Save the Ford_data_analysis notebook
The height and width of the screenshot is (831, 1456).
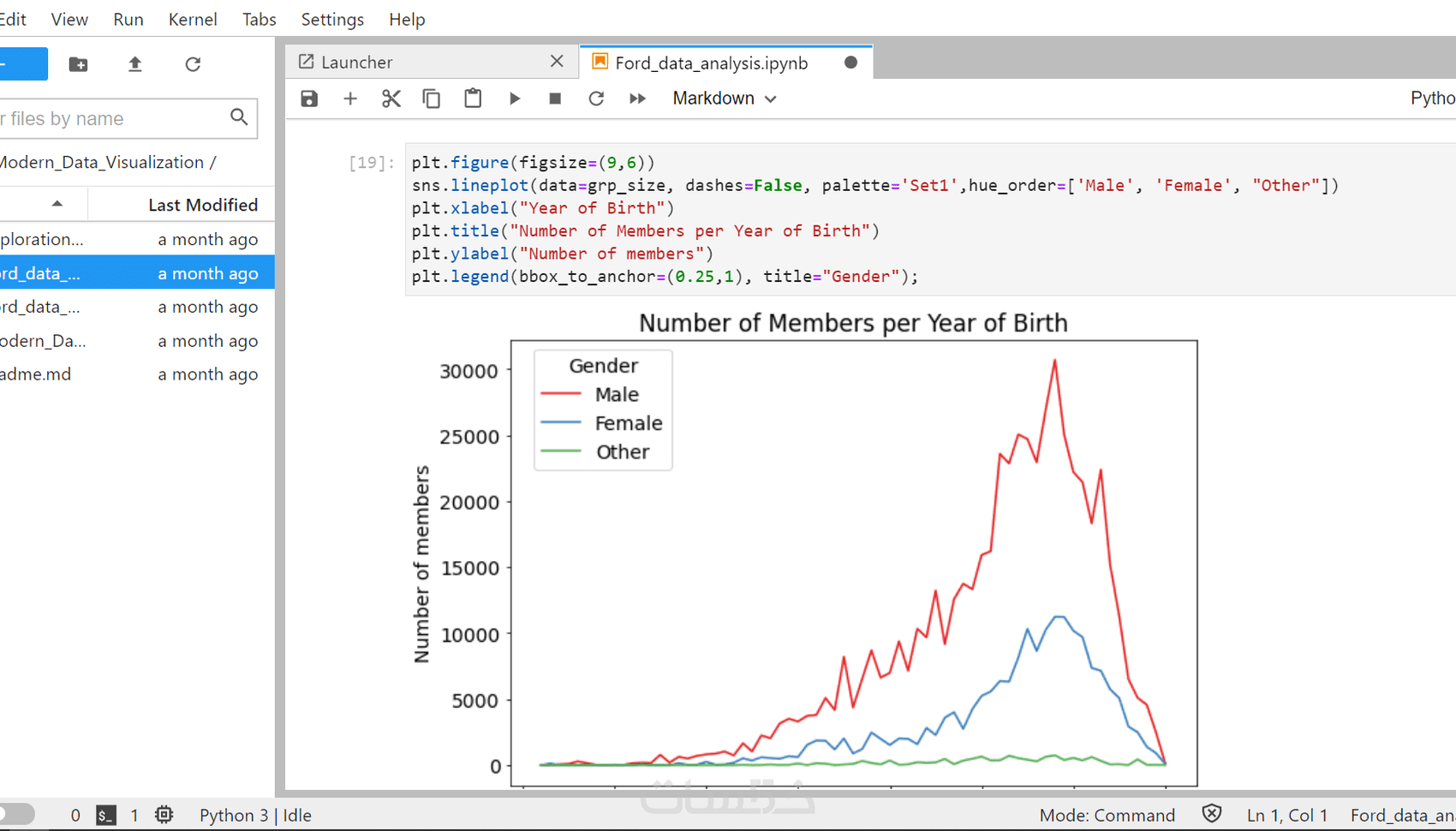(308, 98)
